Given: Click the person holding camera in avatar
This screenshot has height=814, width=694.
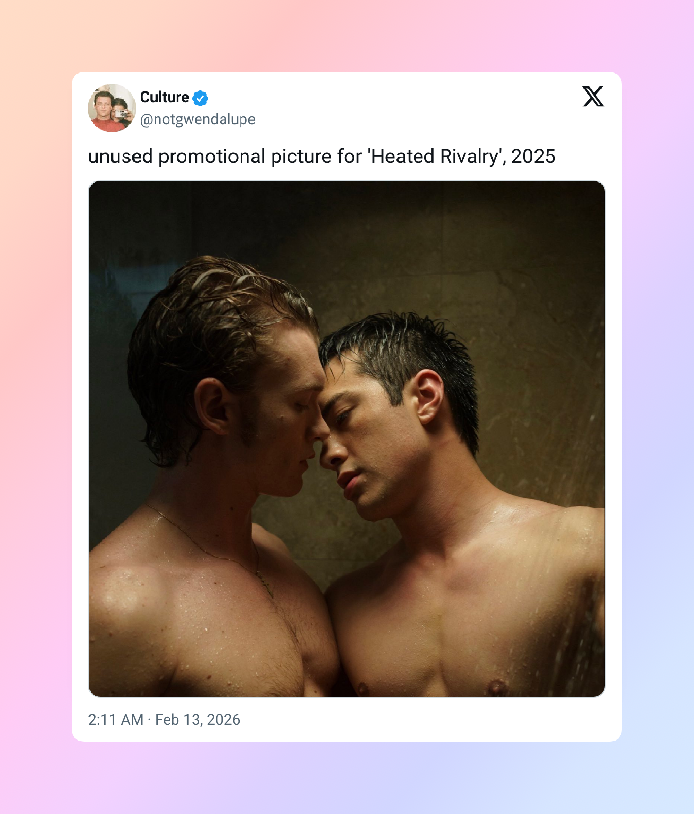Looking at the screenshot, I should coord(123,112).
